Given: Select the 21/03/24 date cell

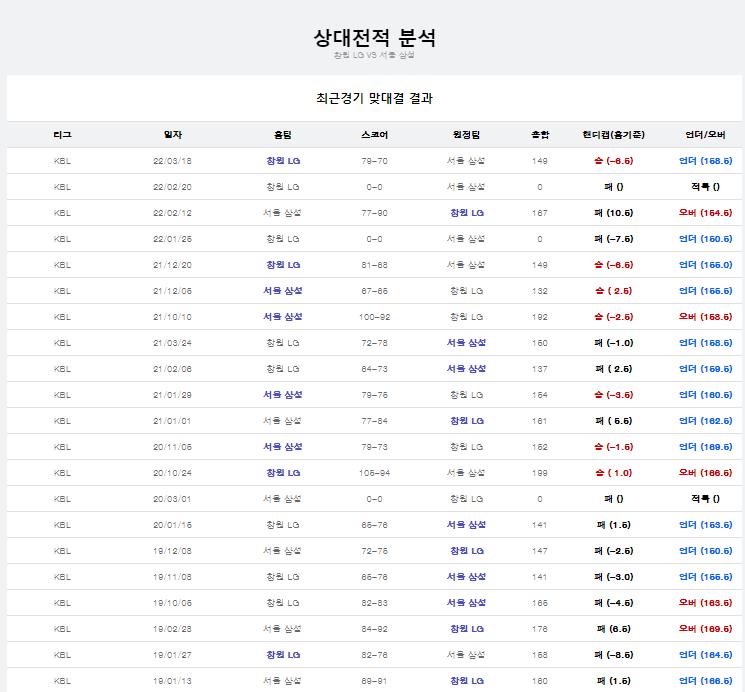Looking at the screenshot, I should (172, 343).
